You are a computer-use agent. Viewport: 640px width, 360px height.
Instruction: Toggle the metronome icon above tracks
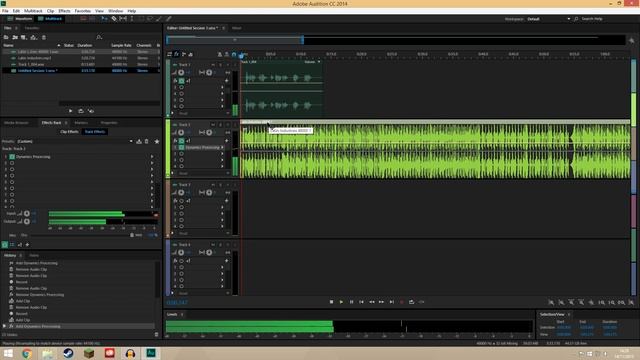220,54
